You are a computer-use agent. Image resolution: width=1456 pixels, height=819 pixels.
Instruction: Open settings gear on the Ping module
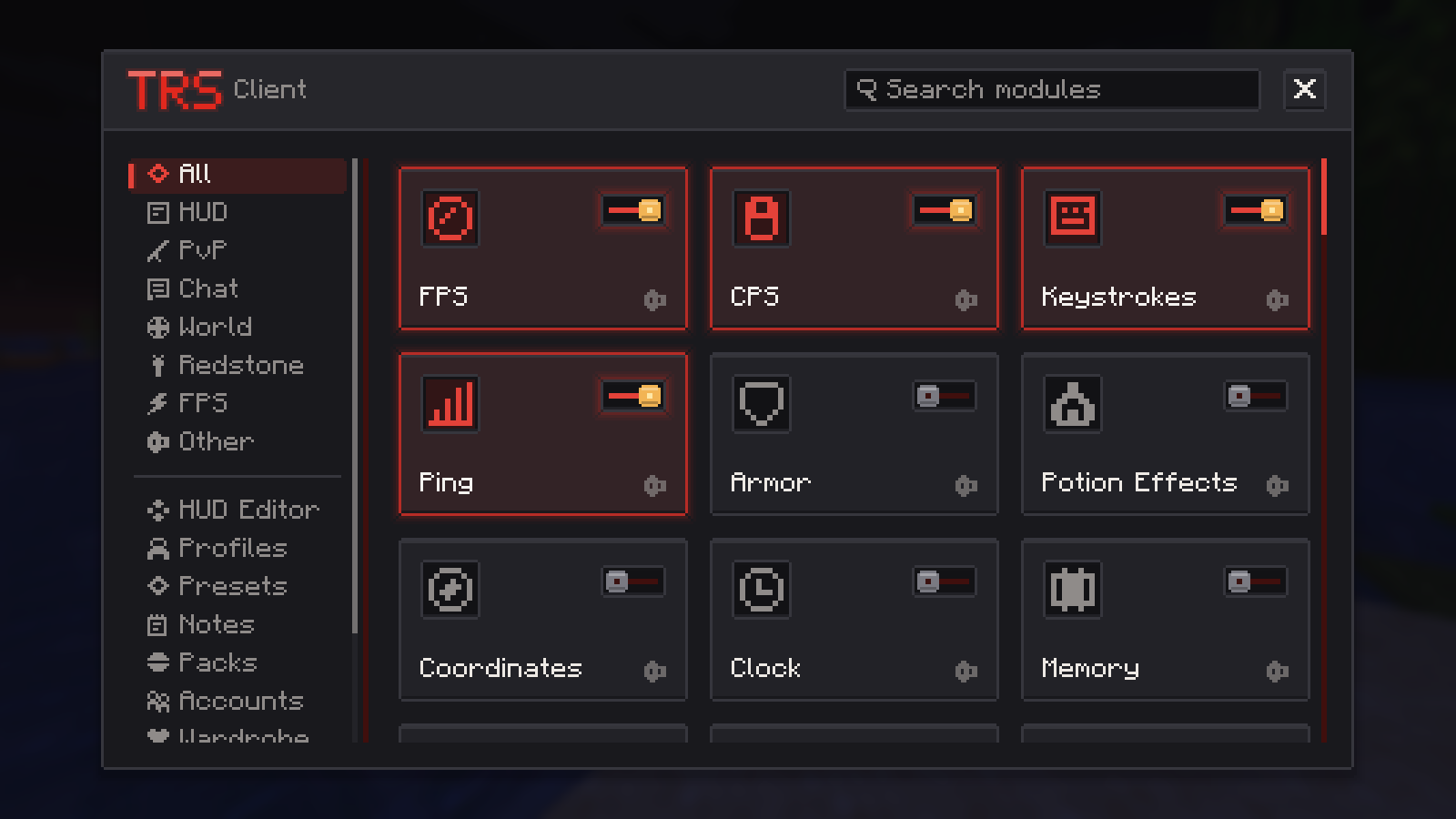(x=655, y=485)
